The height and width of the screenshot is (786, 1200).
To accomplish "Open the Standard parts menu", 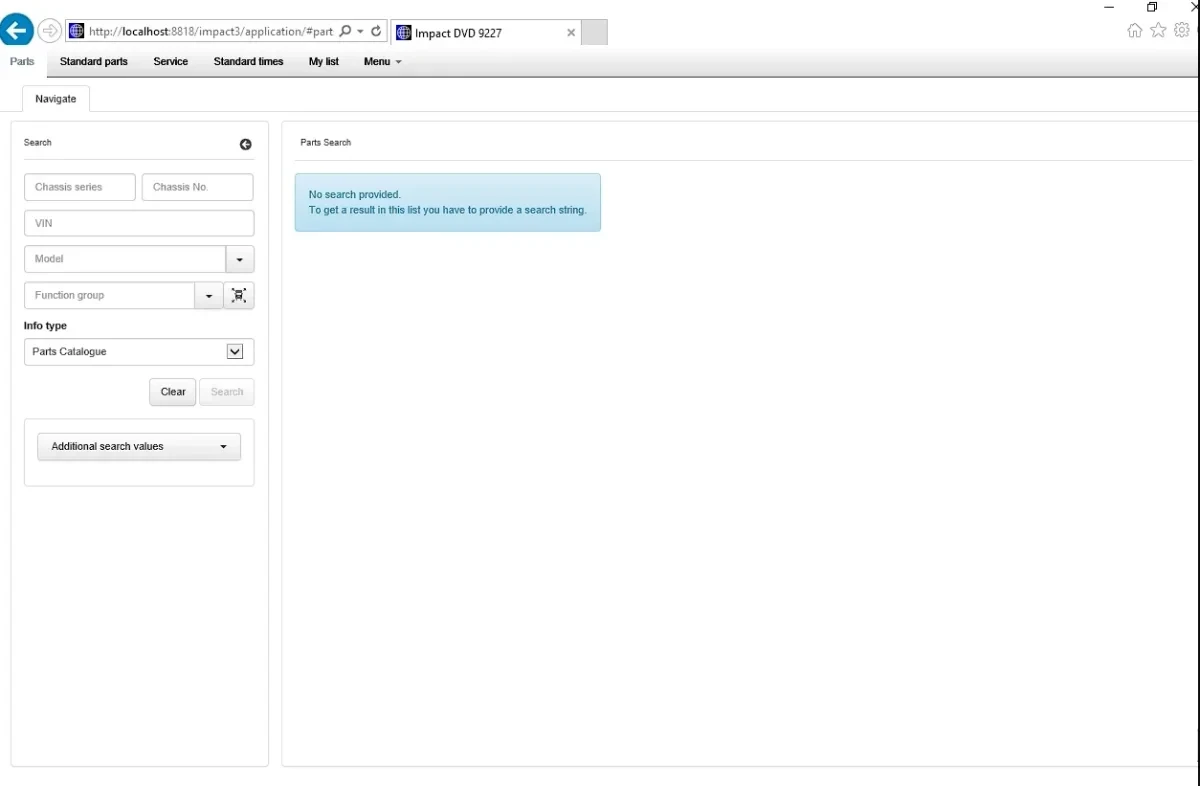I will [x=94, y=61].
